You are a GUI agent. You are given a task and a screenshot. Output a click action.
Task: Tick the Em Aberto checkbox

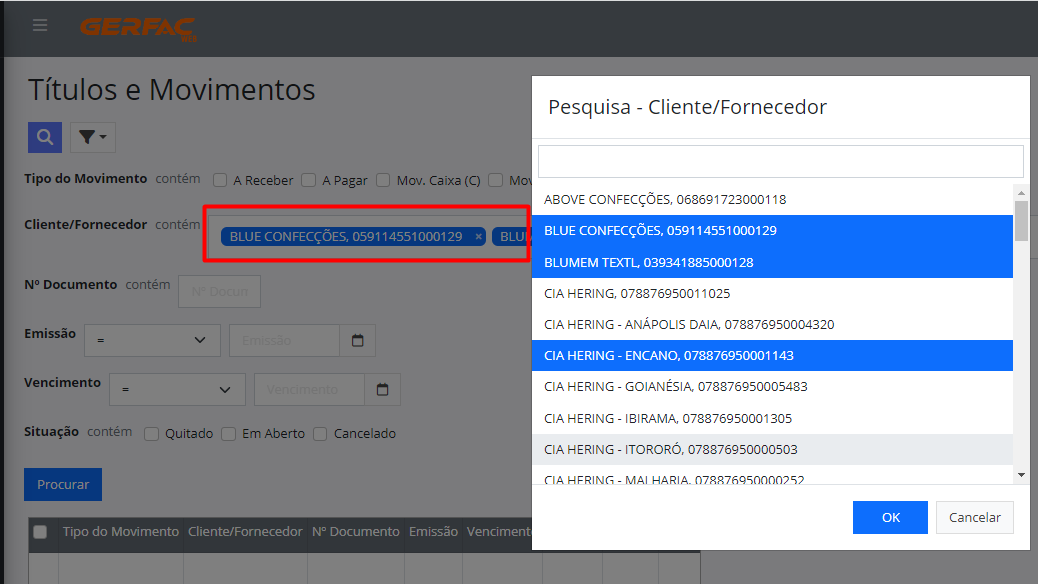228,434
